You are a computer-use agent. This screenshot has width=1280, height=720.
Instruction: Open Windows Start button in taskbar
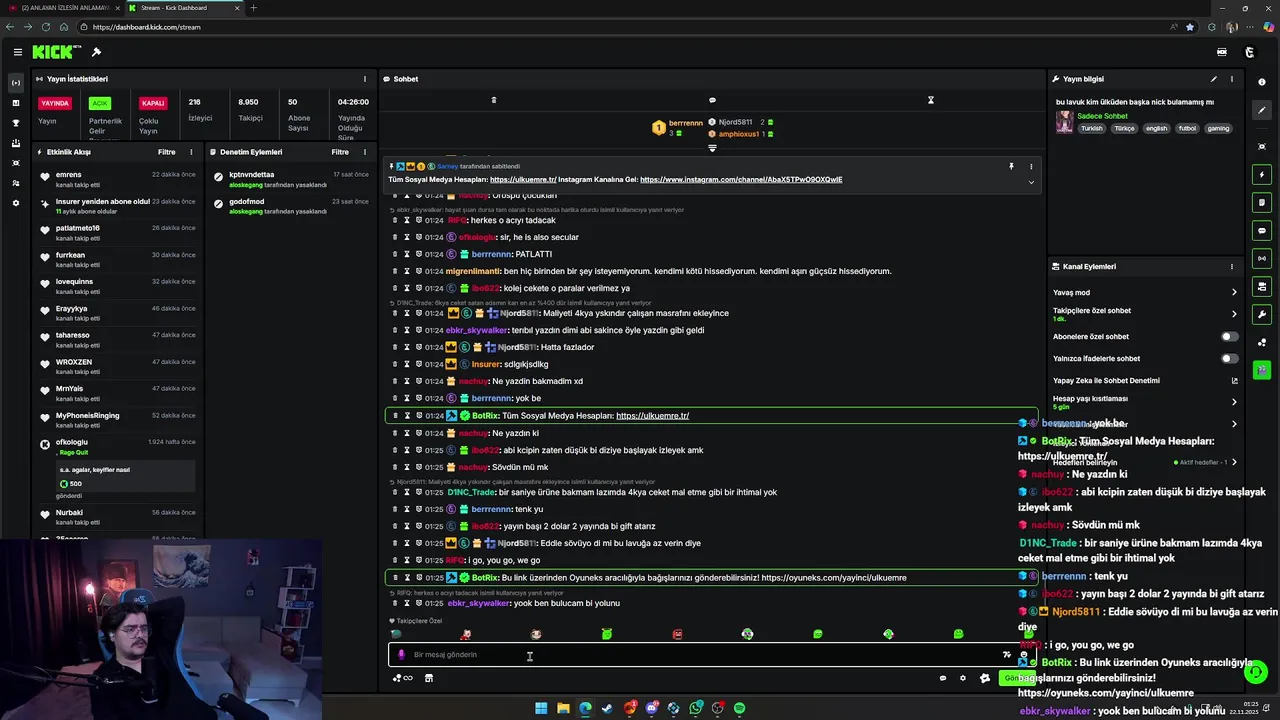tap(541, 708)
